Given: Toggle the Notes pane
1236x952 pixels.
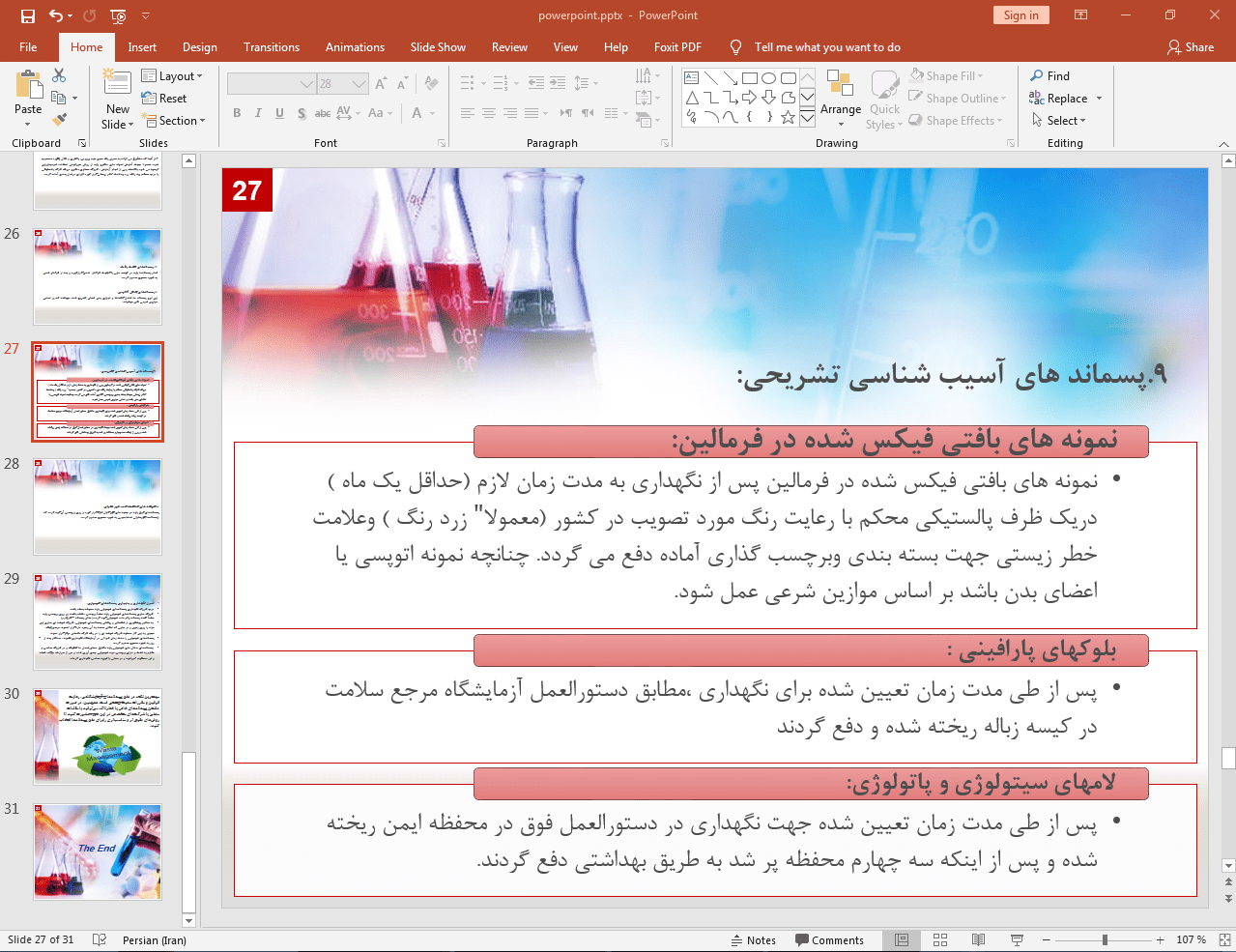Looking at the screenshot, I should point(753,940).
